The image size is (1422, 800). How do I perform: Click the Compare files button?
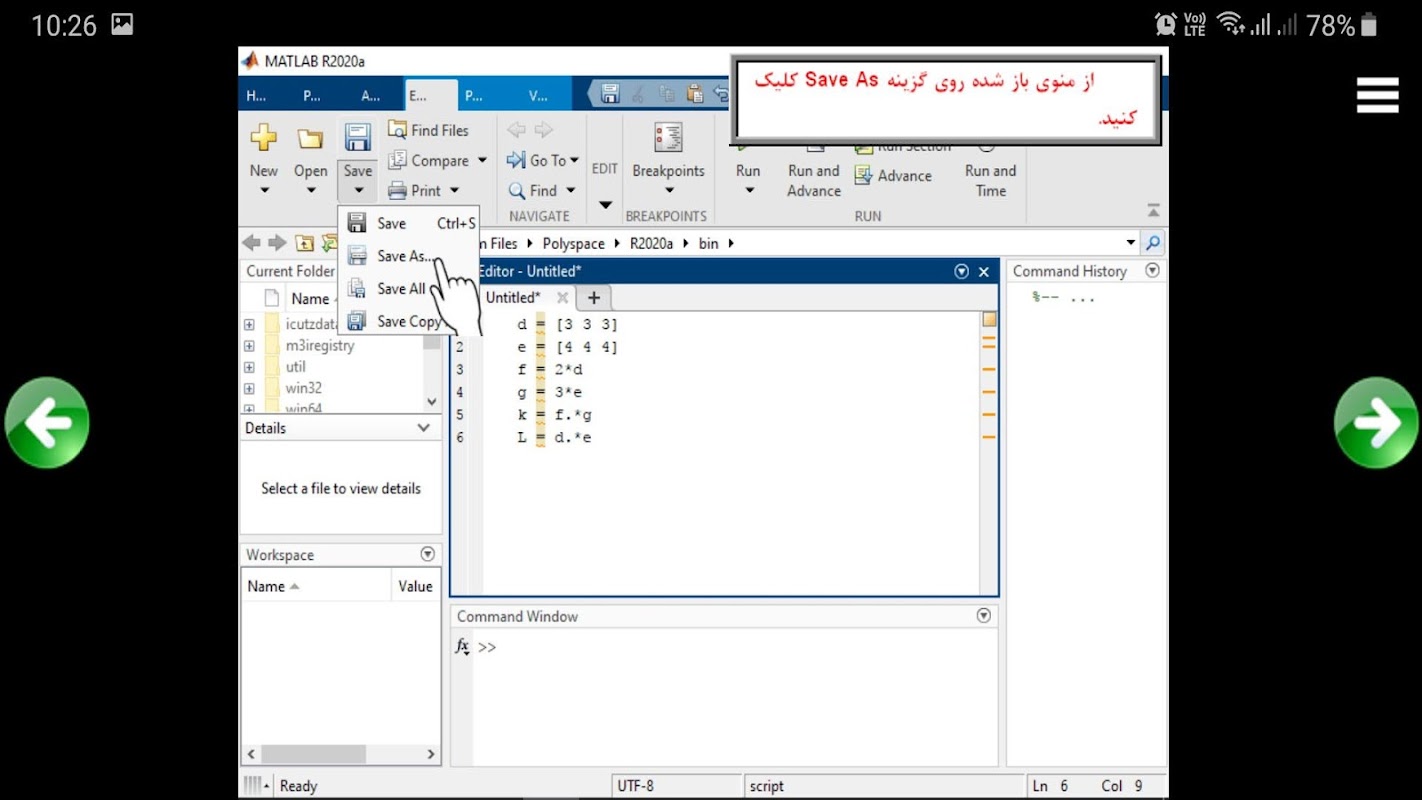(x=428, y=160)
